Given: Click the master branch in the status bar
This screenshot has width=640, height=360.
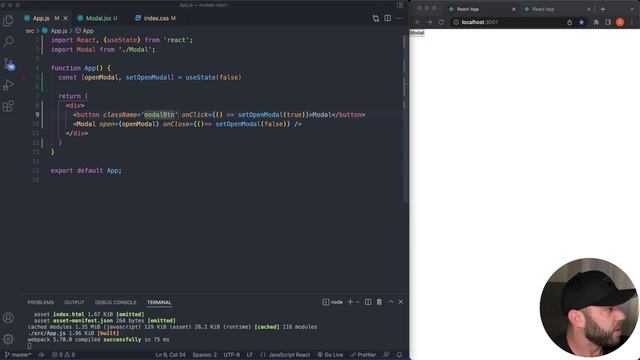Looking at the screenshot, I should (x=18, y=355).
